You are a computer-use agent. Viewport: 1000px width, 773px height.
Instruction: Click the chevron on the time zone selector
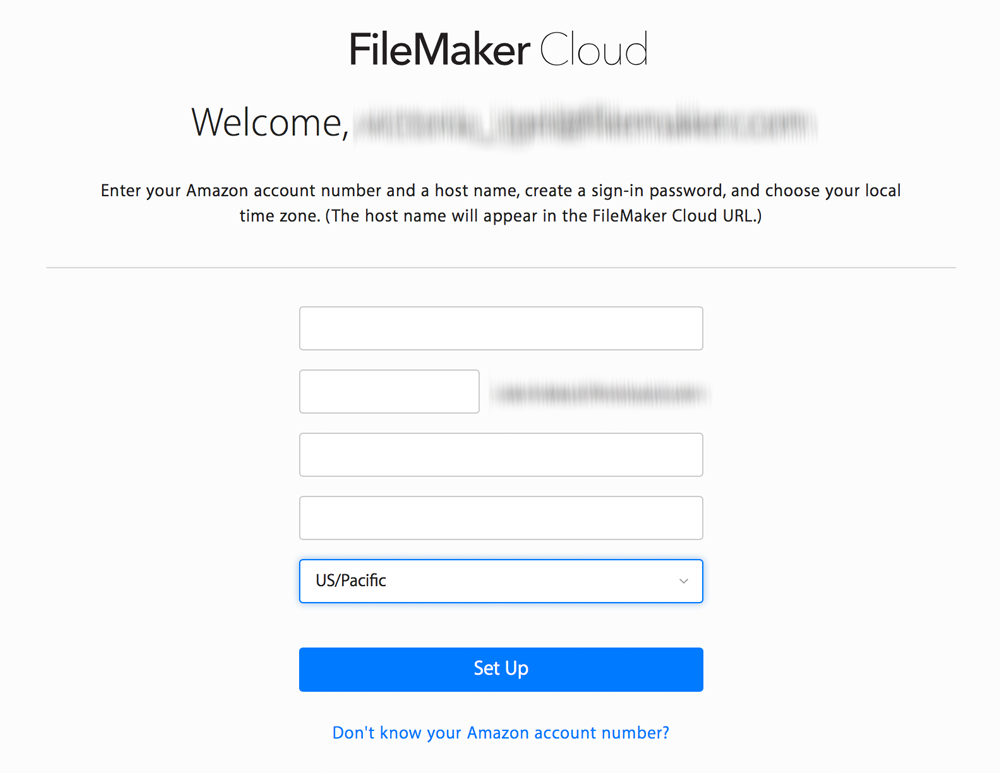(683, 581)
